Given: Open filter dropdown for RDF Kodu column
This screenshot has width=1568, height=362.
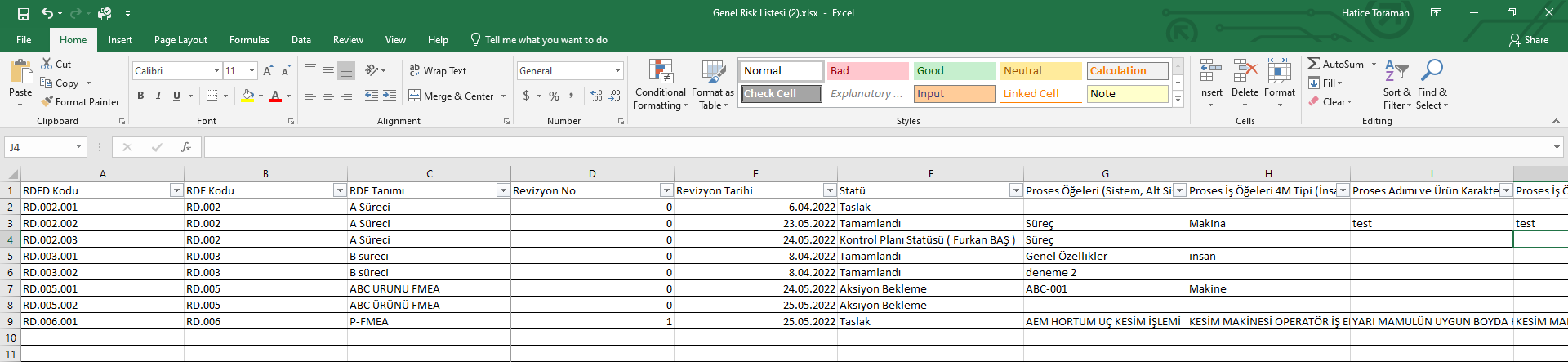Looking at the screenshot, I should tap(340, 190).
